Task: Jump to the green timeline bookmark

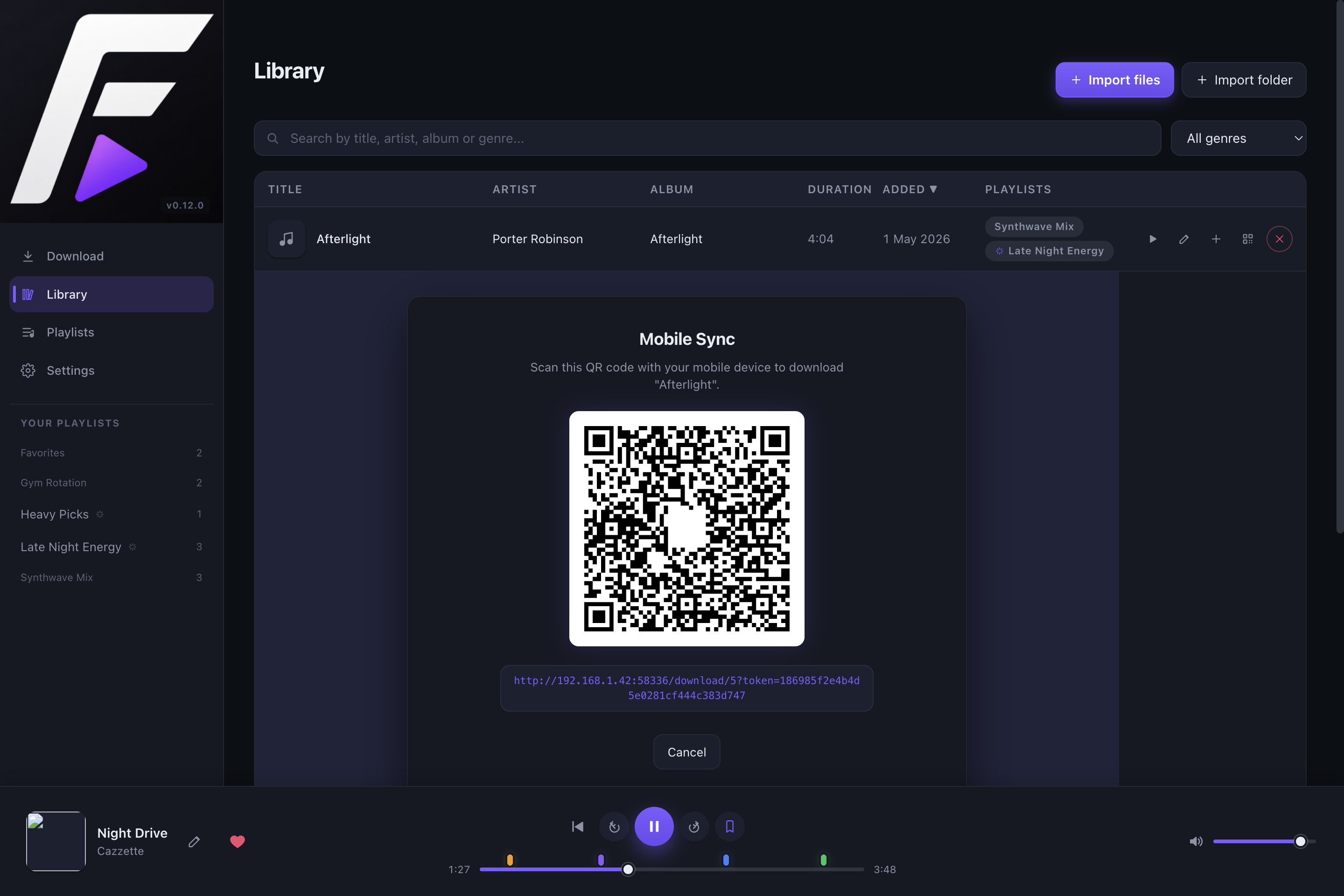Action: pos(823,860)
